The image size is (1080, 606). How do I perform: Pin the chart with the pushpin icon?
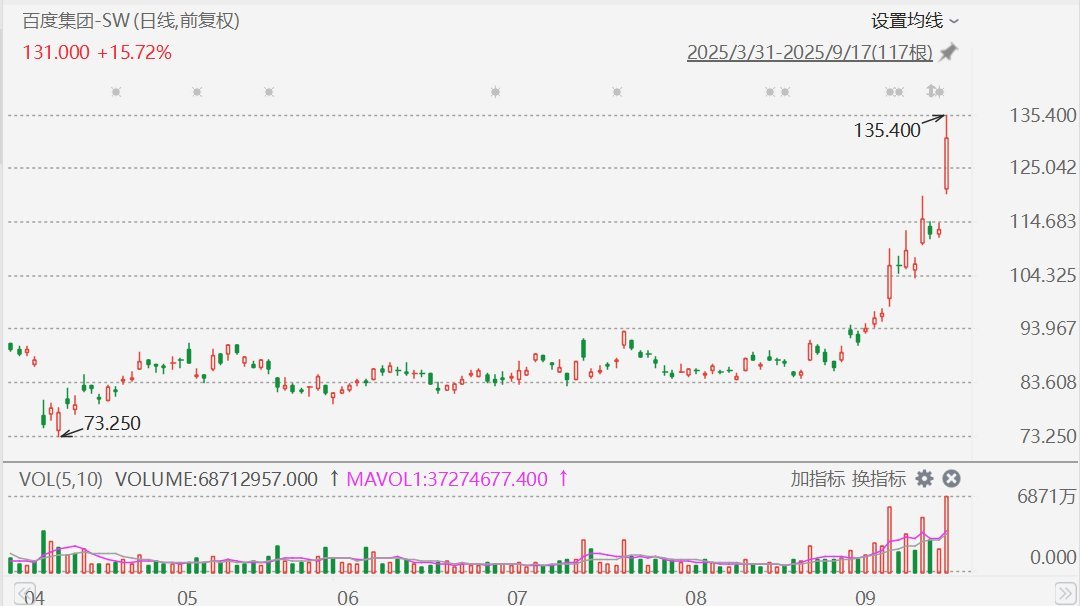click(948, 53)
